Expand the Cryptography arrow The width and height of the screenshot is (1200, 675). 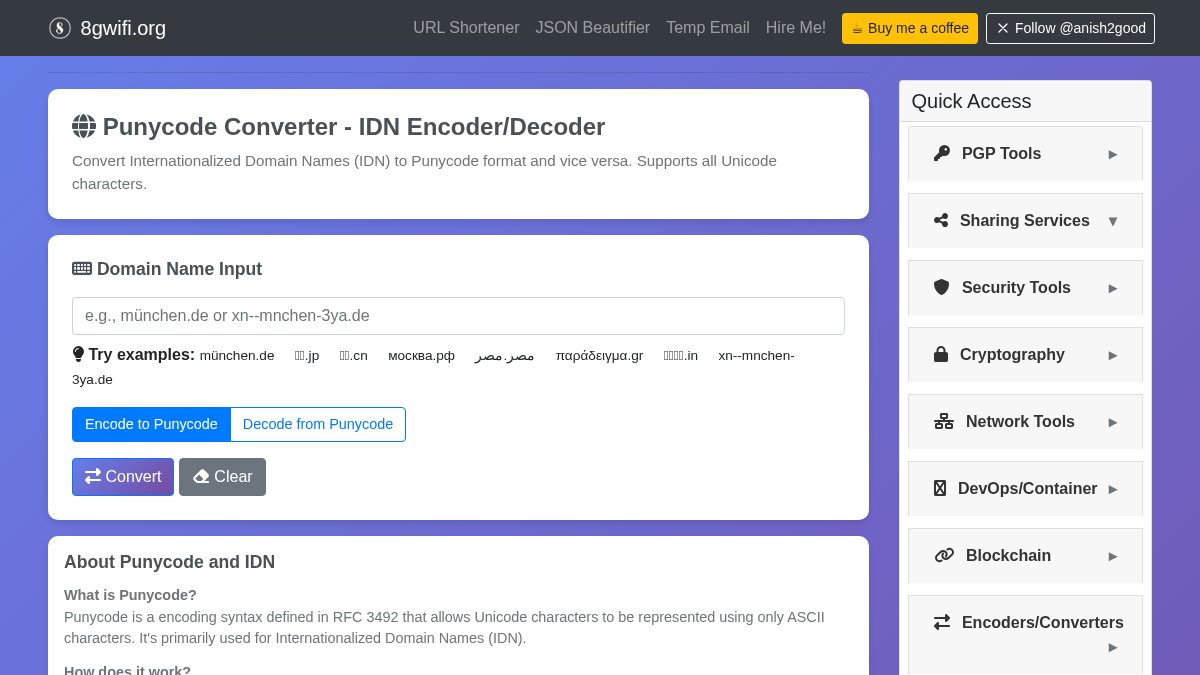coord(1113,355)
